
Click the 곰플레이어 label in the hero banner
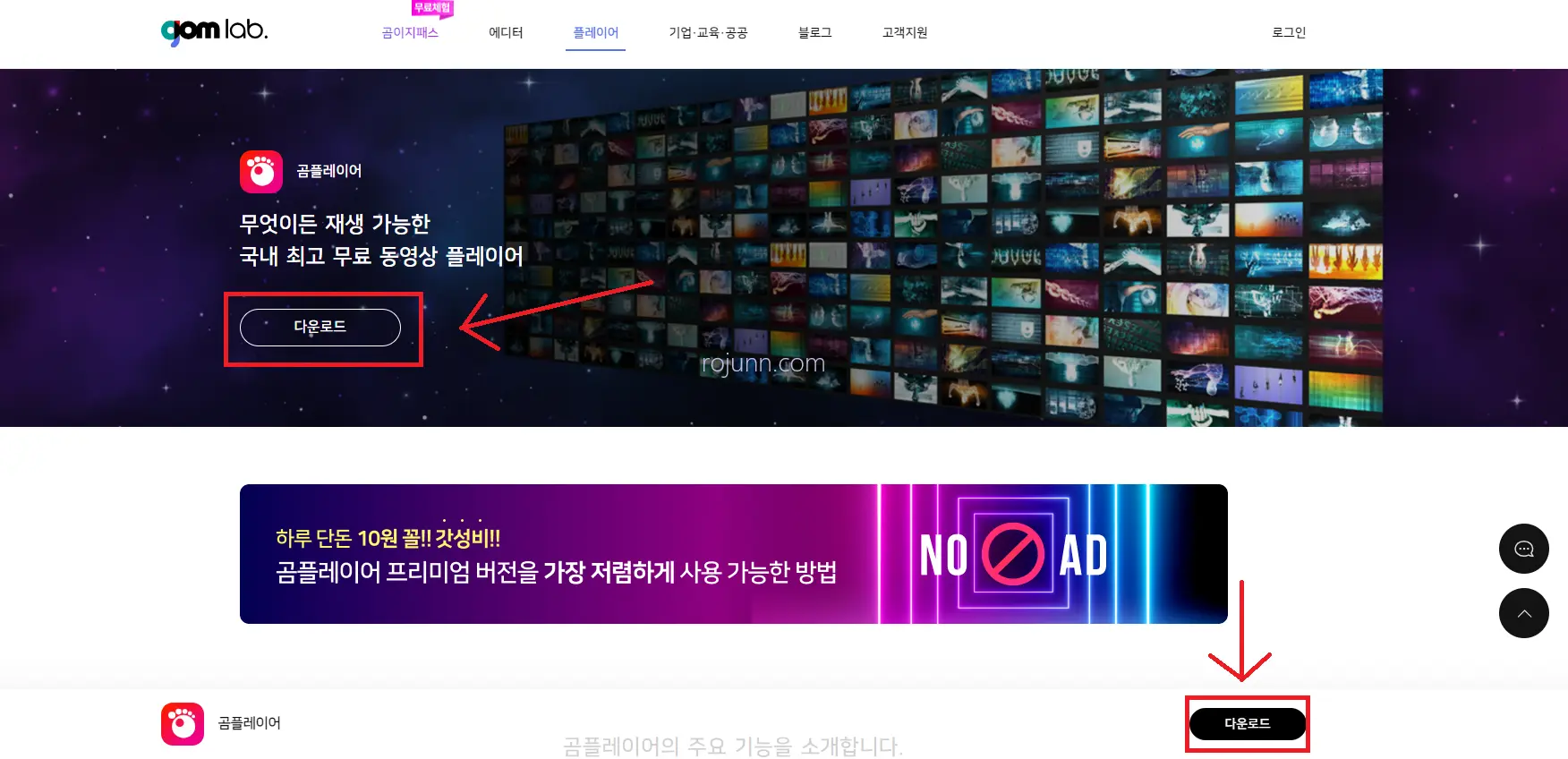click(329, 171)
